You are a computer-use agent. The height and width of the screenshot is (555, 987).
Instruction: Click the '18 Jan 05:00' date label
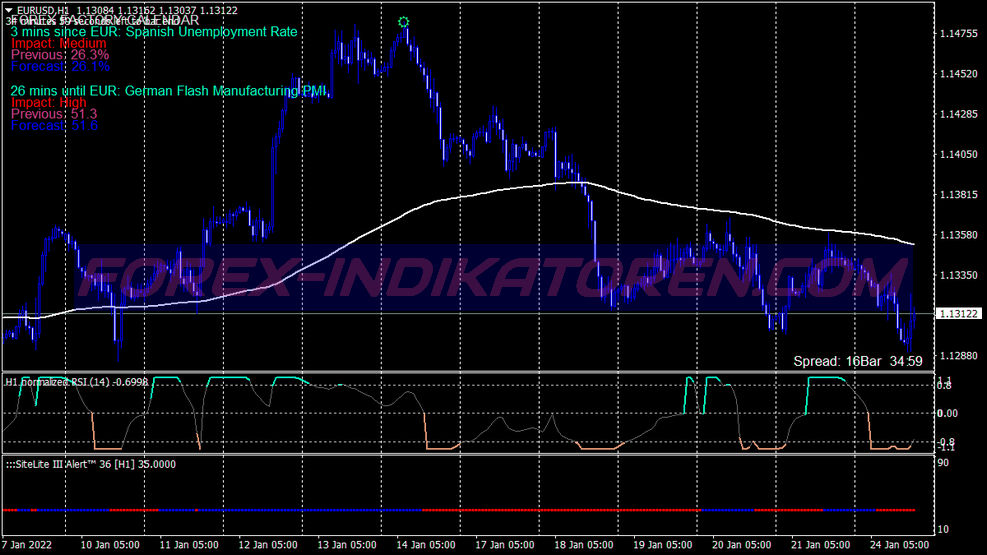[584, 544]
